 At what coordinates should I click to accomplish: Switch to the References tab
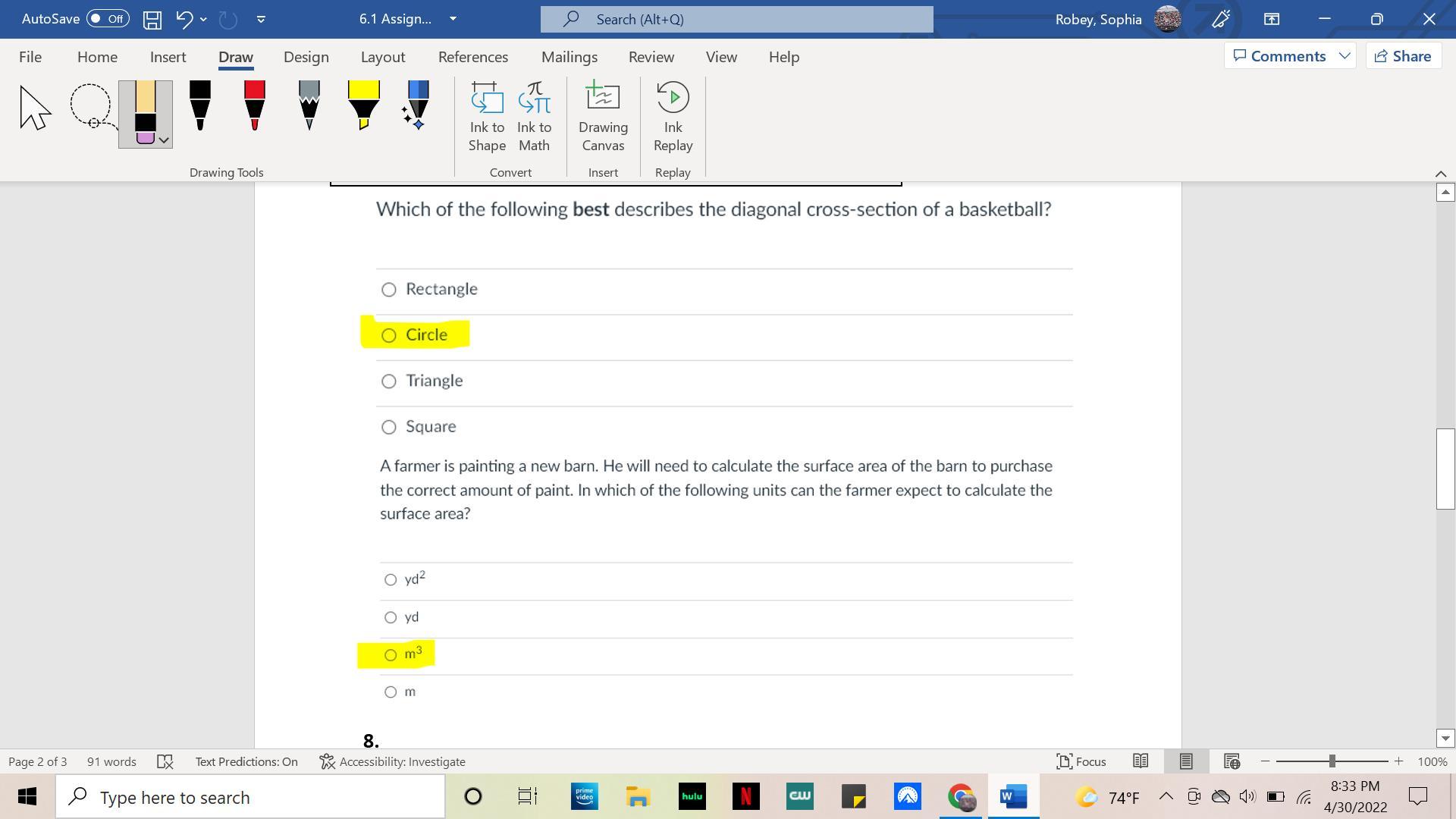pos(472,57)
